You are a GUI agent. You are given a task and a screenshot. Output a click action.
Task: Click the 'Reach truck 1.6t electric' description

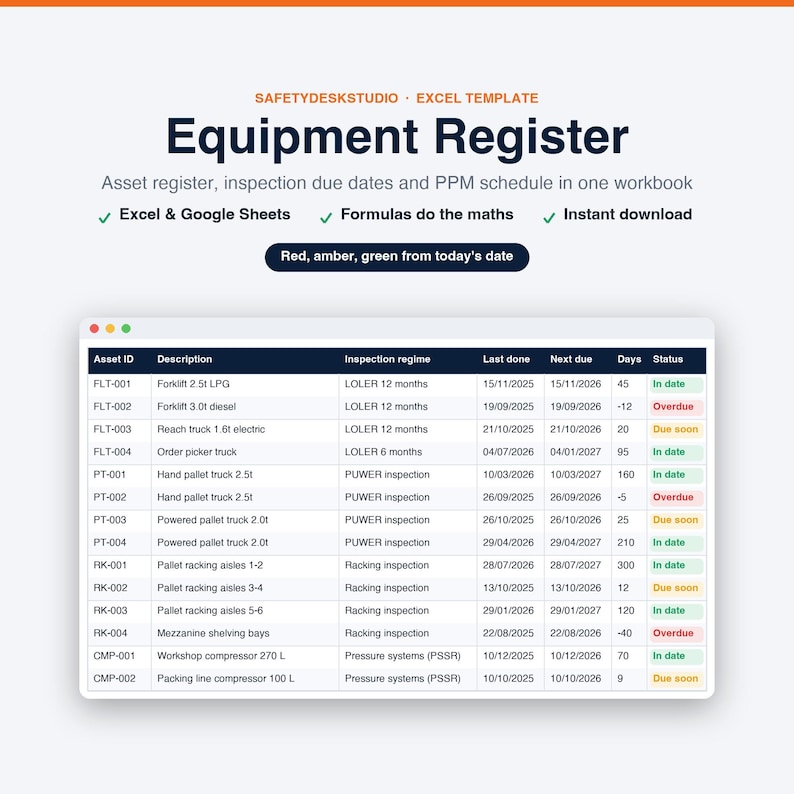(211, 429)
